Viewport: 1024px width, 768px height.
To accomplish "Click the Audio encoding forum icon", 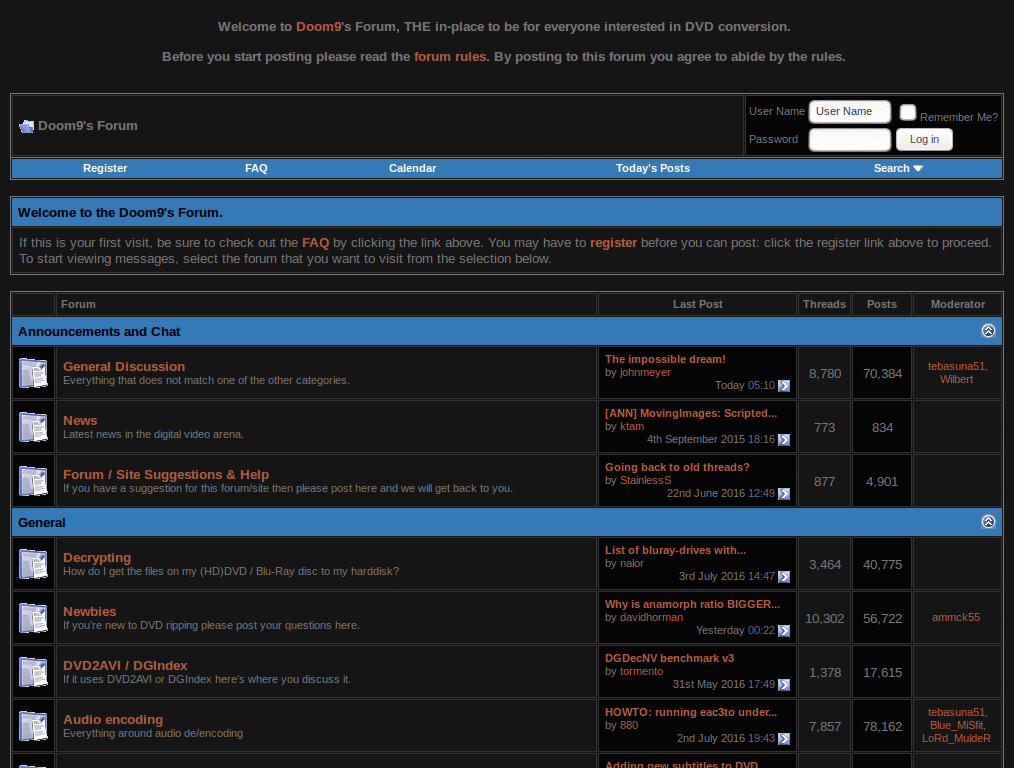I will 33,725.
